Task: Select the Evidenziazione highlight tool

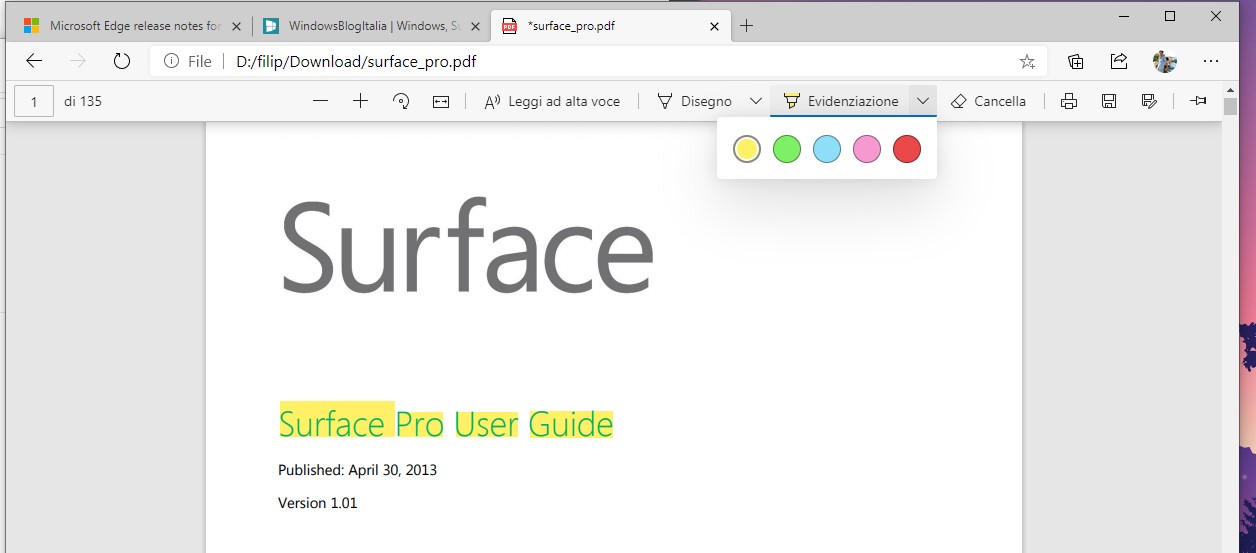Action: 841,101
